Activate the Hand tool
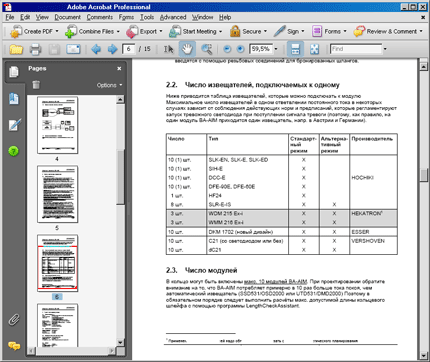Image resolution: width=430 pixels, height=362 pixels. (x=187, y=49)
